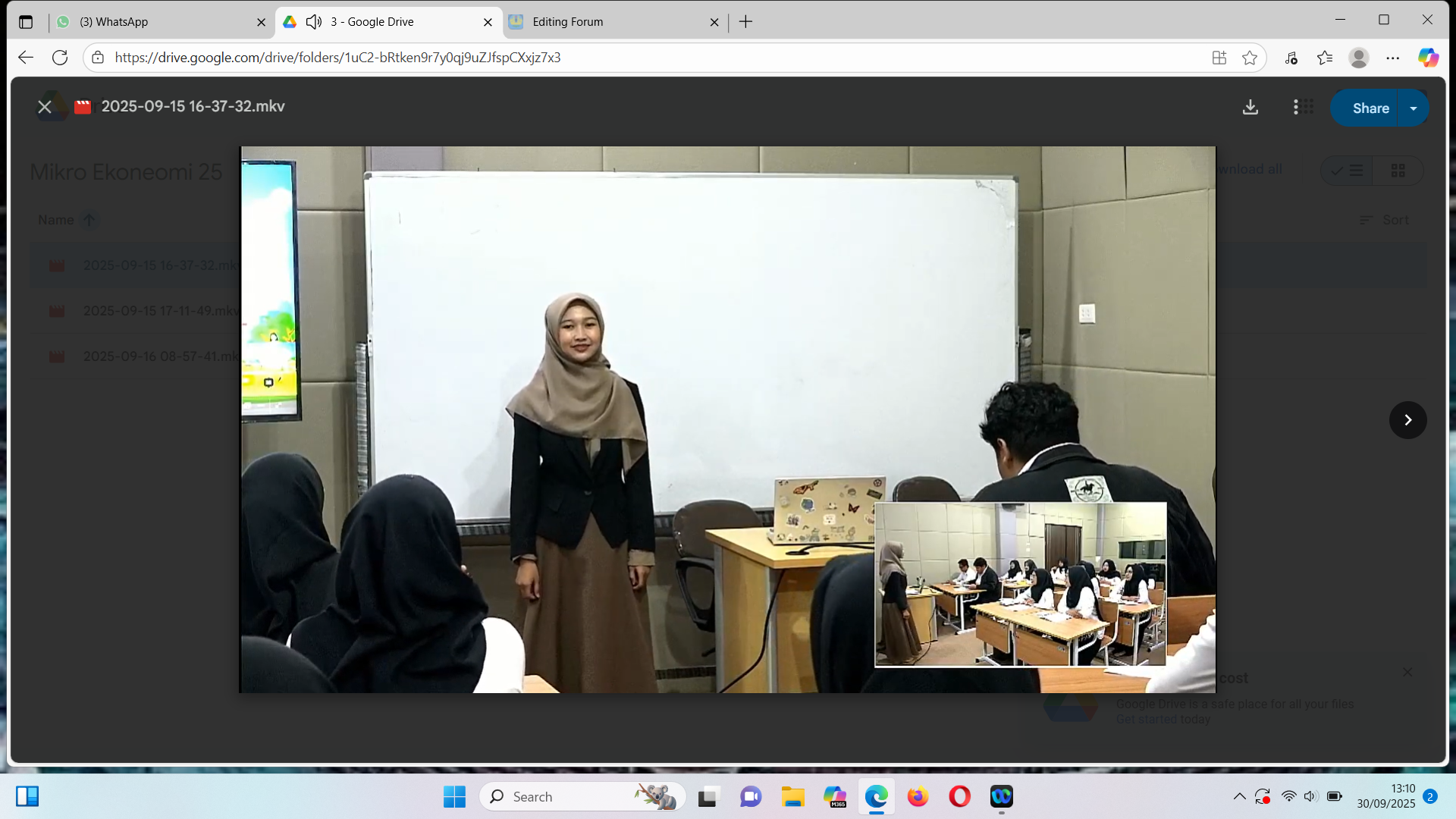Viewport: 1456px width, 819px height.
Task: Close the video preview overlay
Action: point(45,107)
